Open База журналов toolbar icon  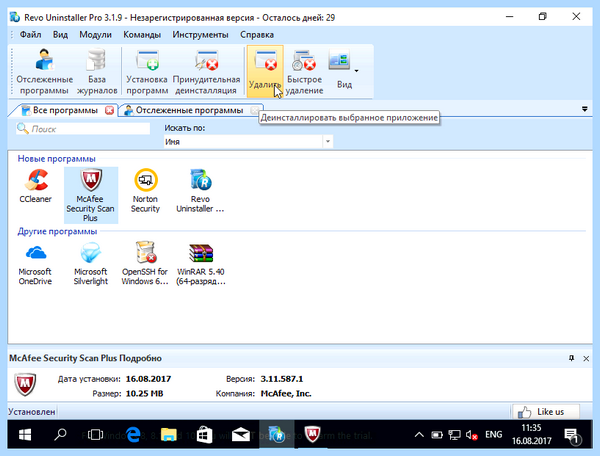[x=97, y=71]
